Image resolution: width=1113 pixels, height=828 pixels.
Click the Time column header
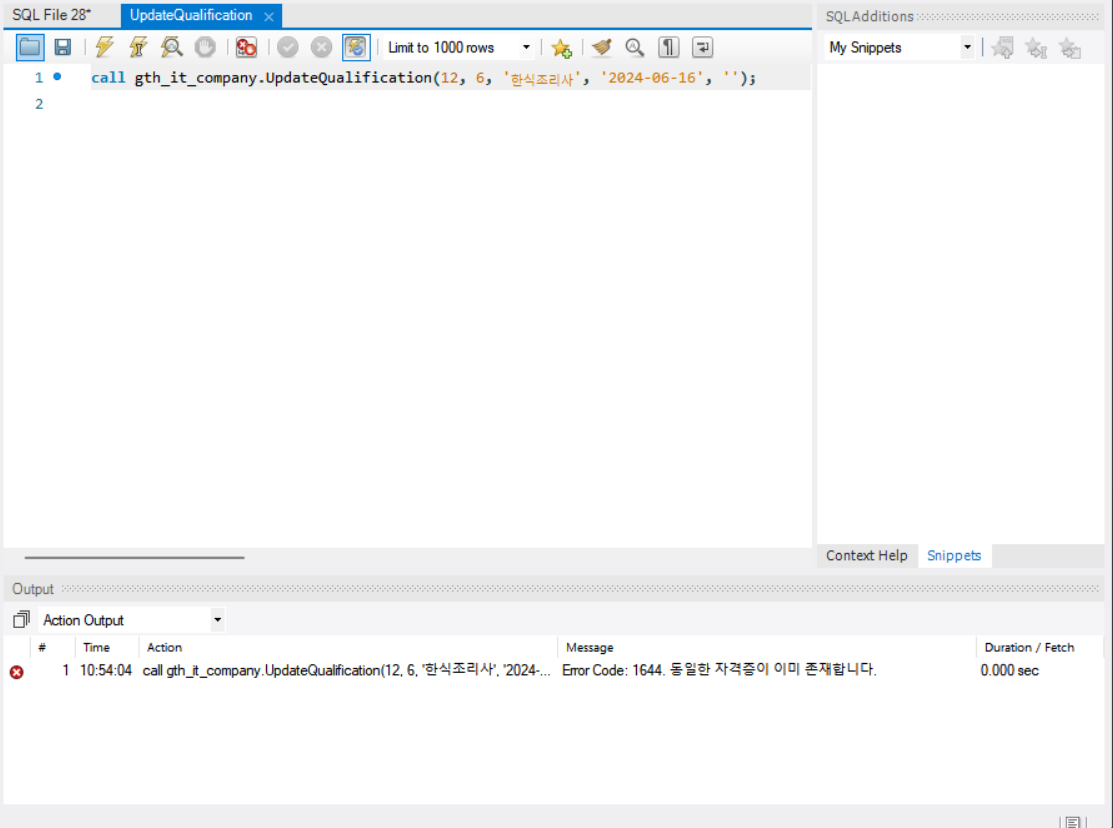tap(96, 648)
